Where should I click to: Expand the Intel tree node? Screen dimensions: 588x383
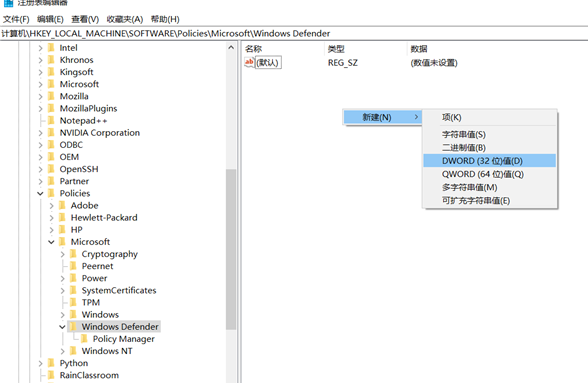click(40, 48)
